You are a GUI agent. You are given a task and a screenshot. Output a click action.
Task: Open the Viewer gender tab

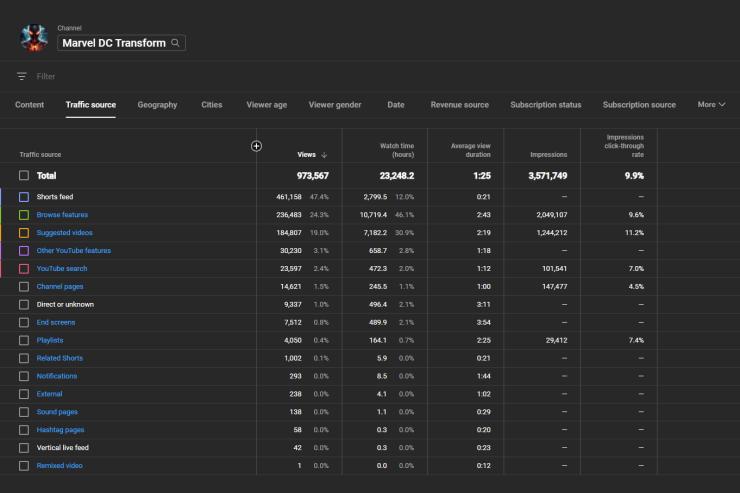click(x=335, y=105)
